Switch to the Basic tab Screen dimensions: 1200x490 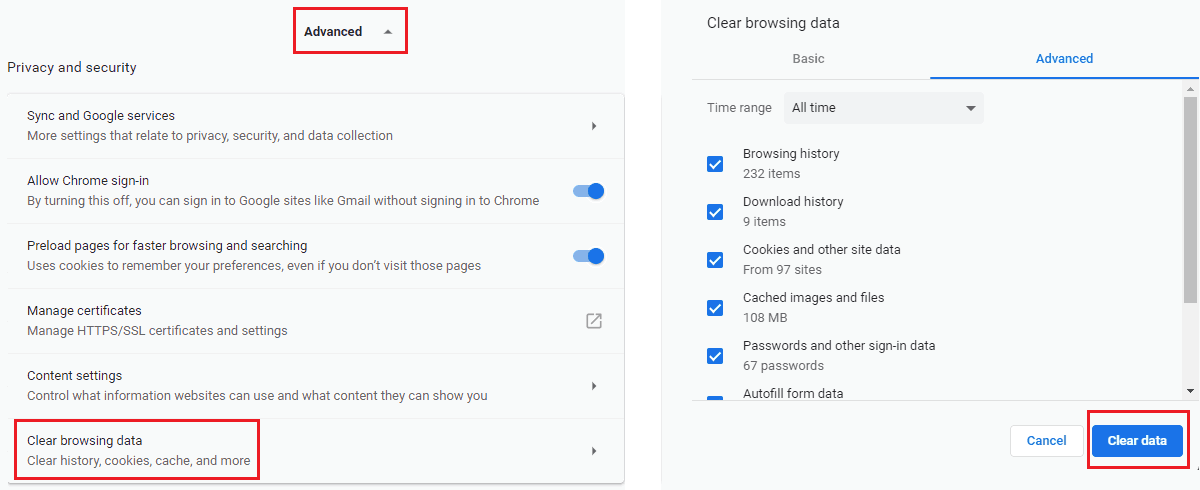tap(809, 59)
